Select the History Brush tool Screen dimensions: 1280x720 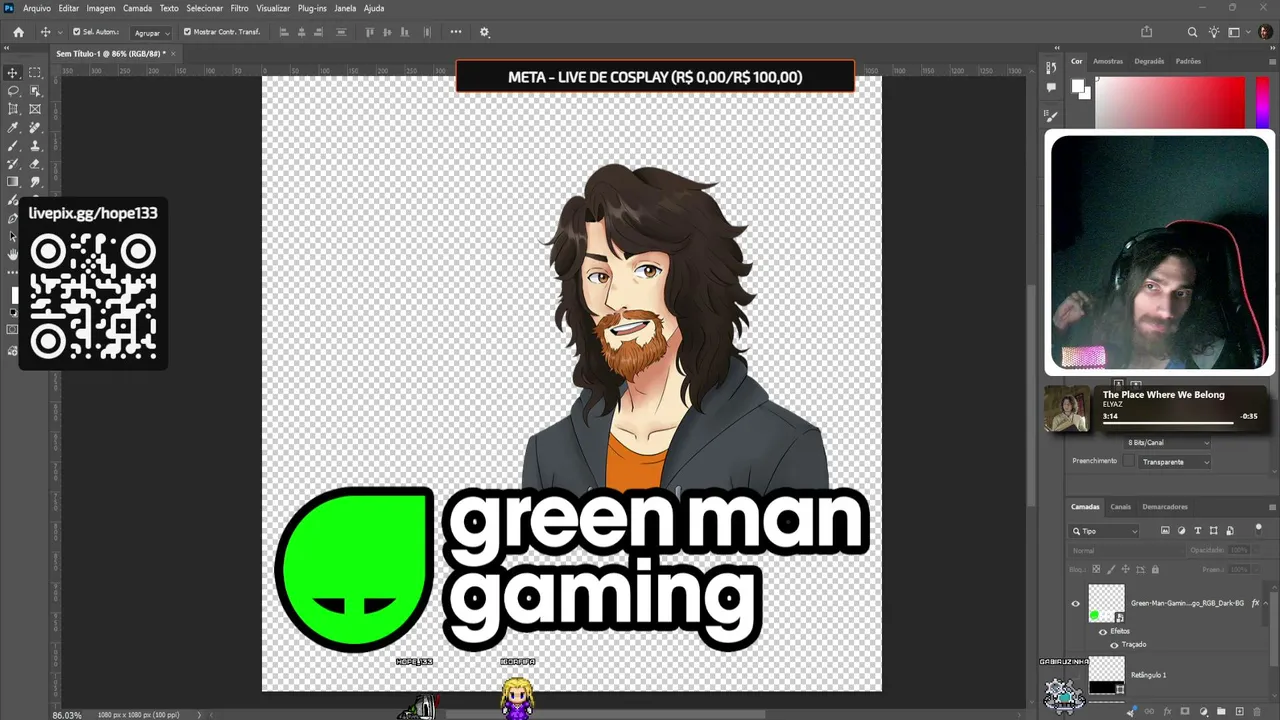tap(13, 164)
